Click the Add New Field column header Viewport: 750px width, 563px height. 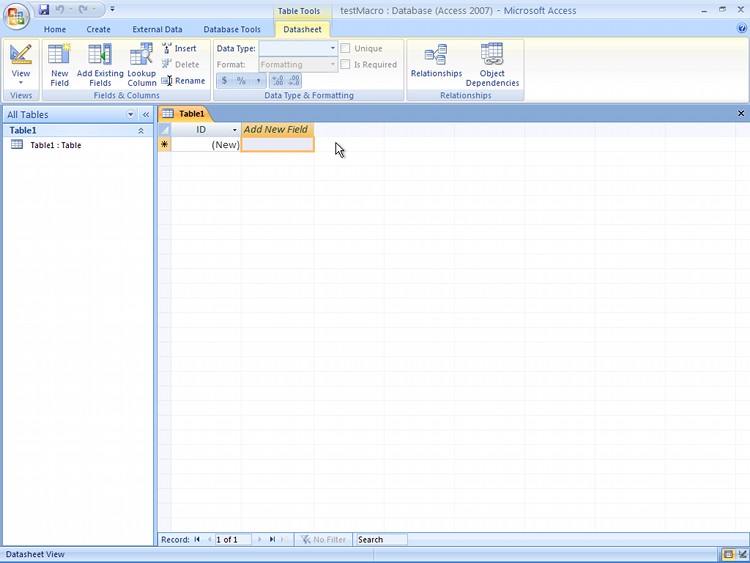pyautogui.click(x=277, y=130)
